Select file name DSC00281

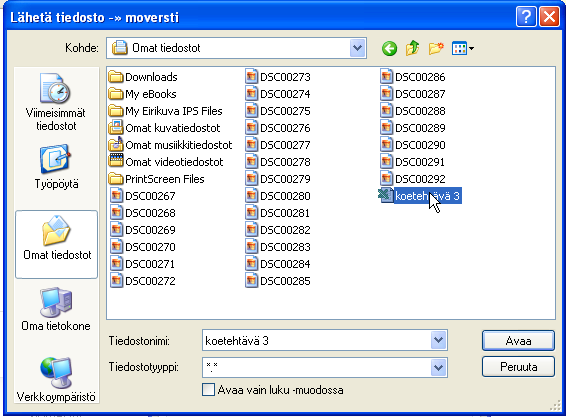pos(285,213)
